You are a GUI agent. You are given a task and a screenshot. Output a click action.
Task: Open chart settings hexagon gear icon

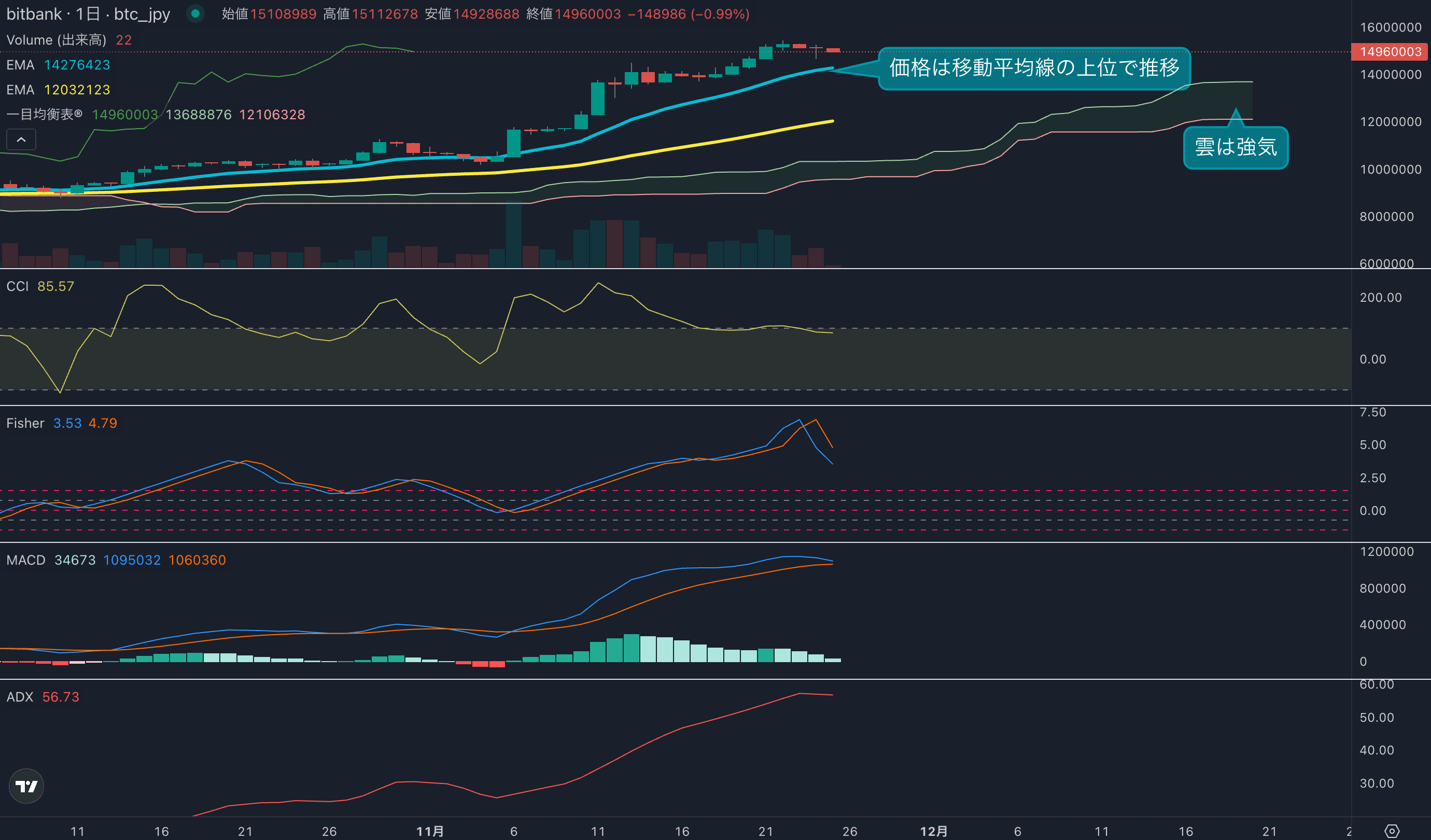tap(1391, 831)
